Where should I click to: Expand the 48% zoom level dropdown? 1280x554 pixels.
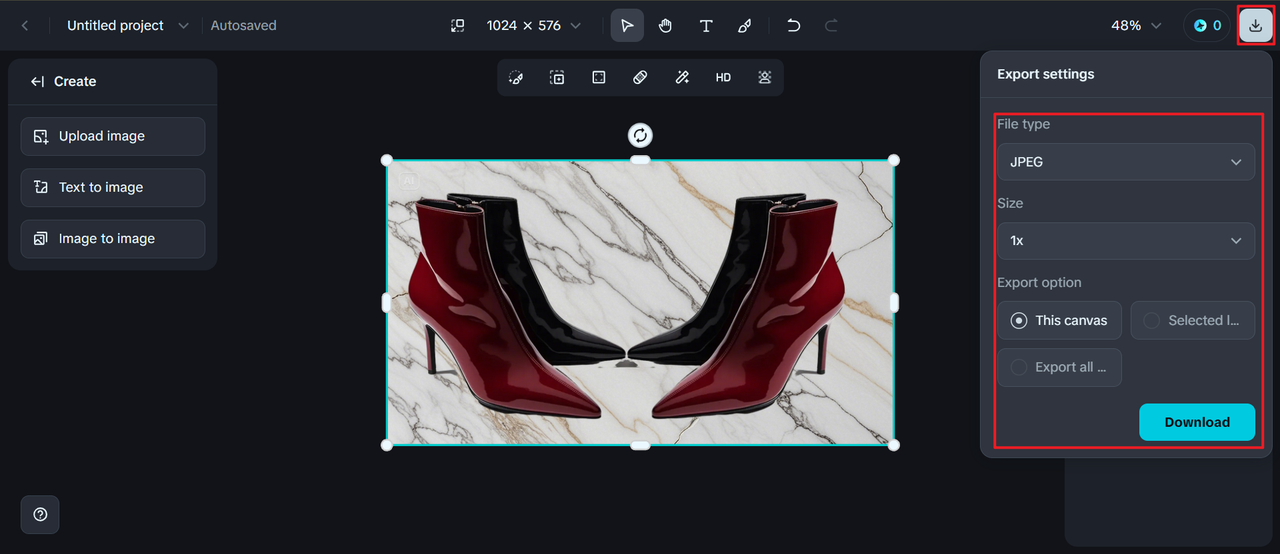pyautogui.click(x=1136, y=25)
